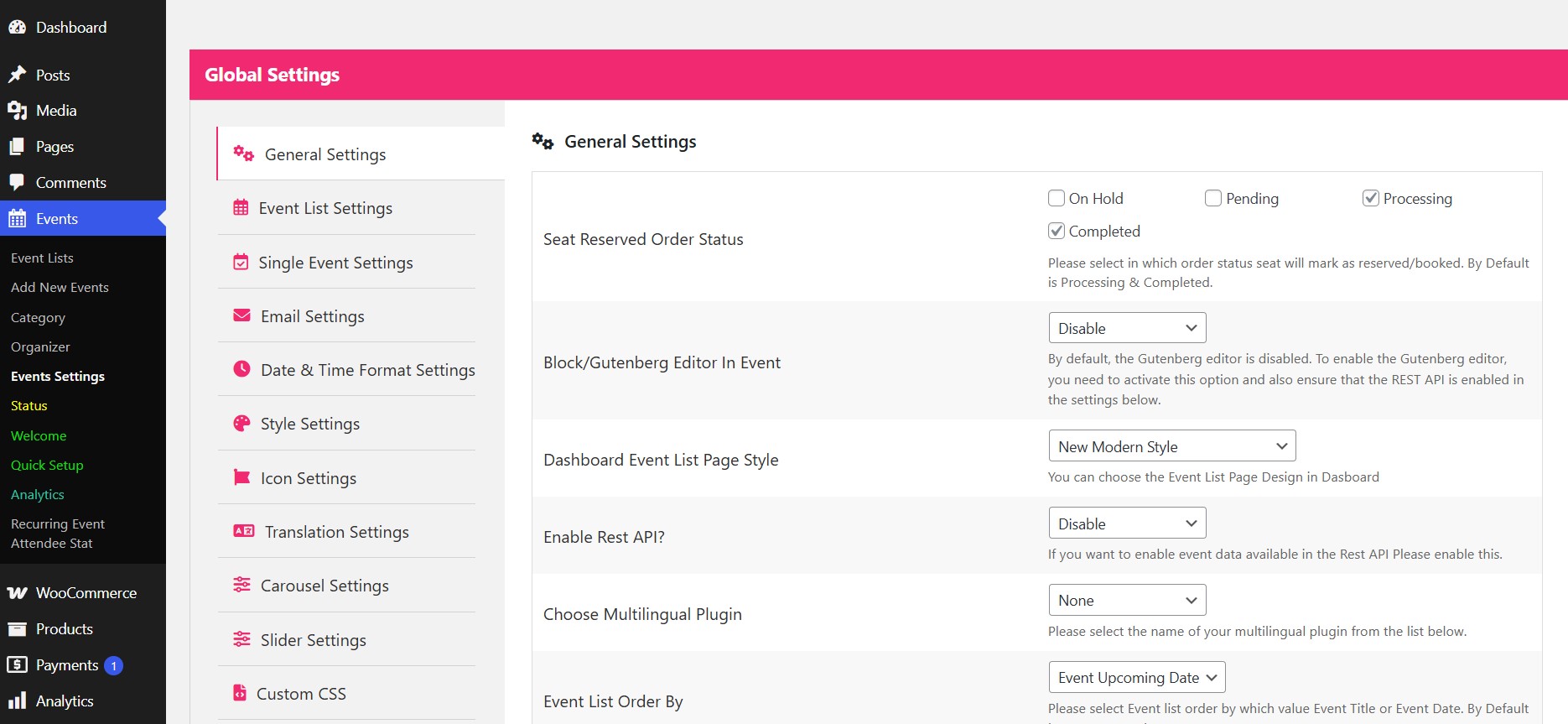Click the Media library icon

pos(17,111)
